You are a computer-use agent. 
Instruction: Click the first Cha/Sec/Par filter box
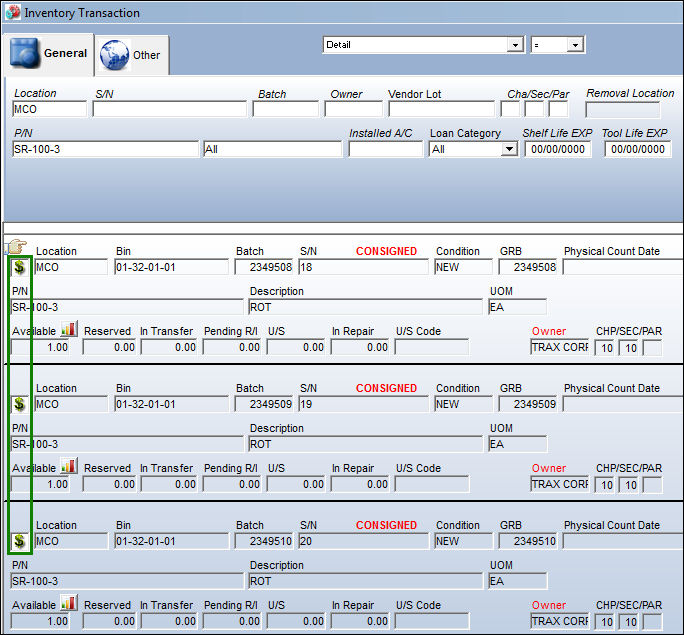pos(510,109)
